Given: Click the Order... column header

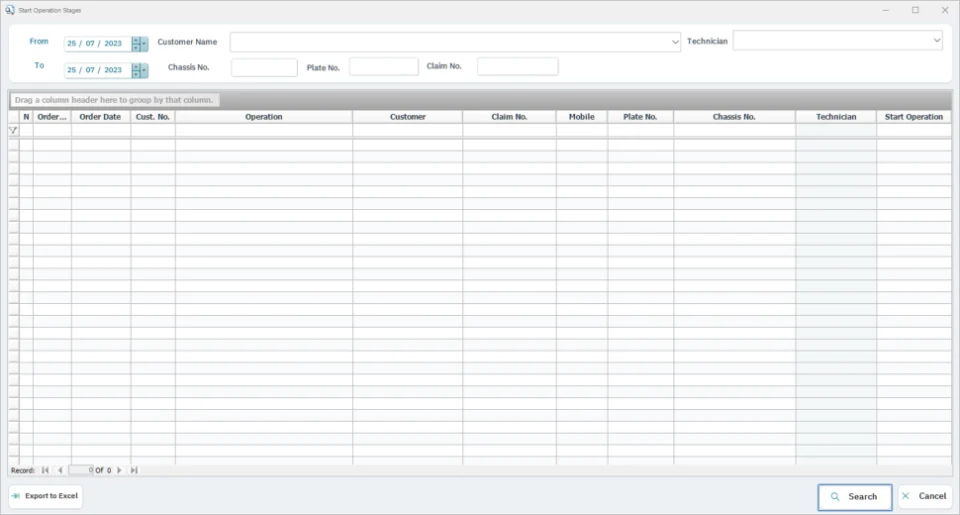Looking at the screenshot, I should click(52, 116).
